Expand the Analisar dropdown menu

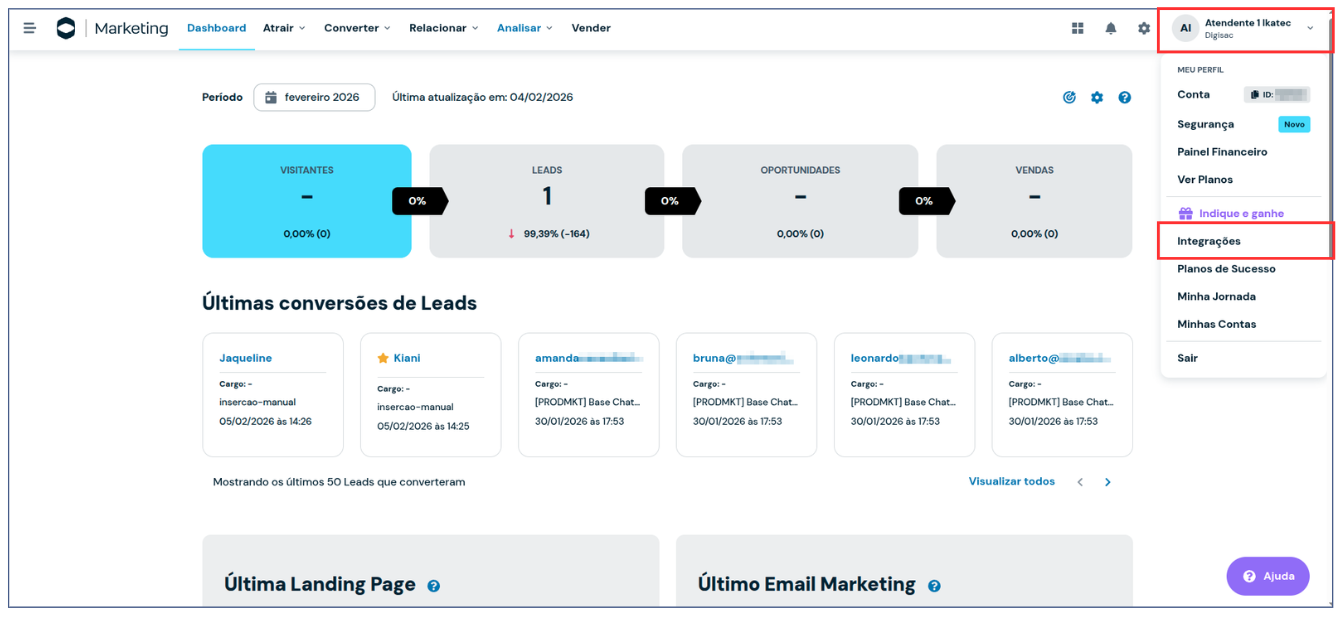click(524, 28)
